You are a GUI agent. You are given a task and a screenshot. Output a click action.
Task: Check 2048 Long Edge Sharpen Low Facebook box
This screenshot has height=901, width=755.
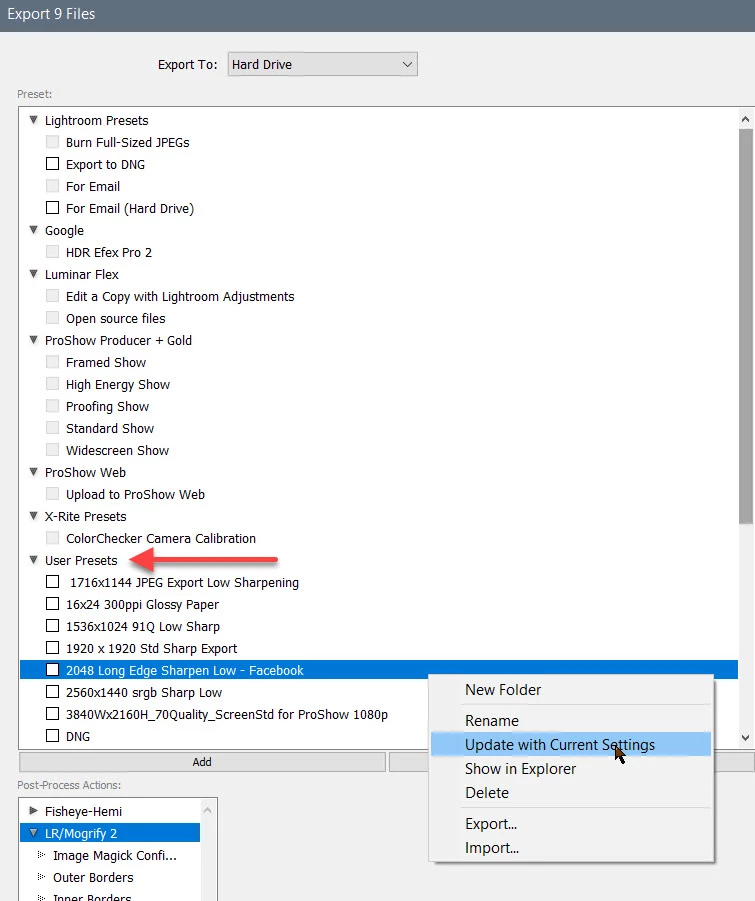(x=52, y=669)
